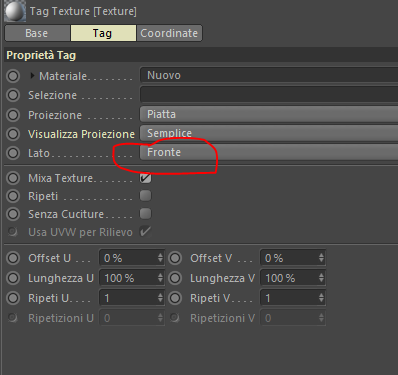This screenshot has width=398, height=375.
Task: Click the keyframe circle beside Offset U
Action: tap(13, 258)
